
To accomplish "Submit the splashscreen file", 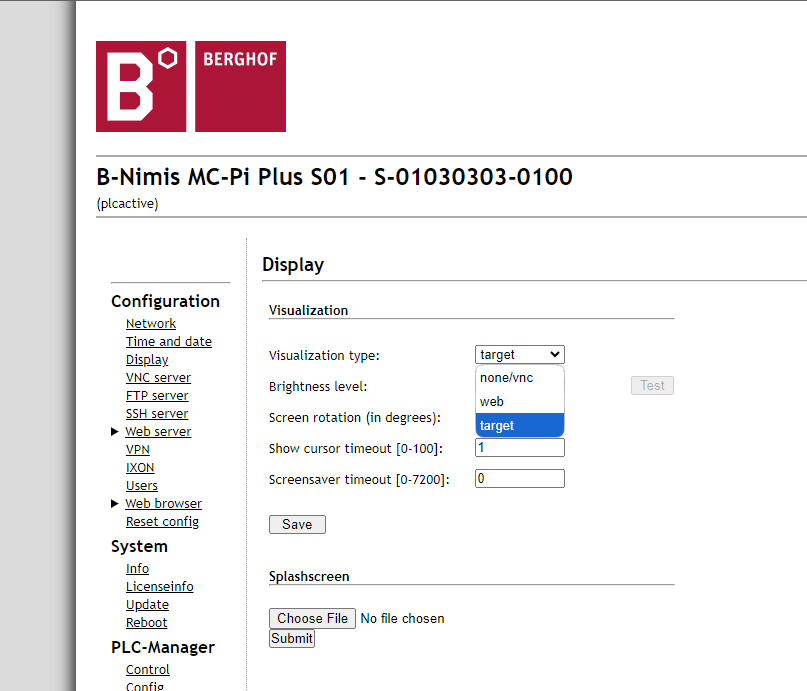I will (292, 639).
